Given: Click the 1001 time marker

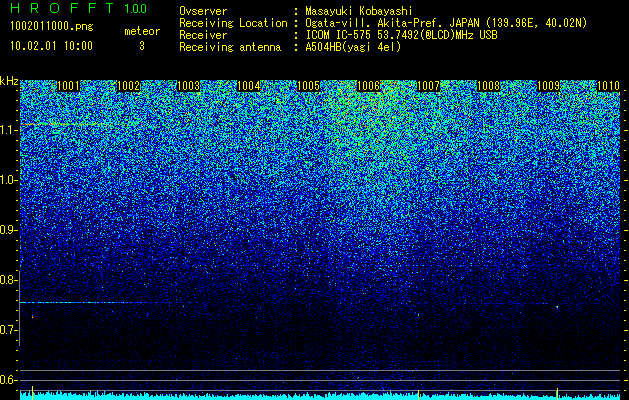Looking at the screenshot, I should (69, 86).
